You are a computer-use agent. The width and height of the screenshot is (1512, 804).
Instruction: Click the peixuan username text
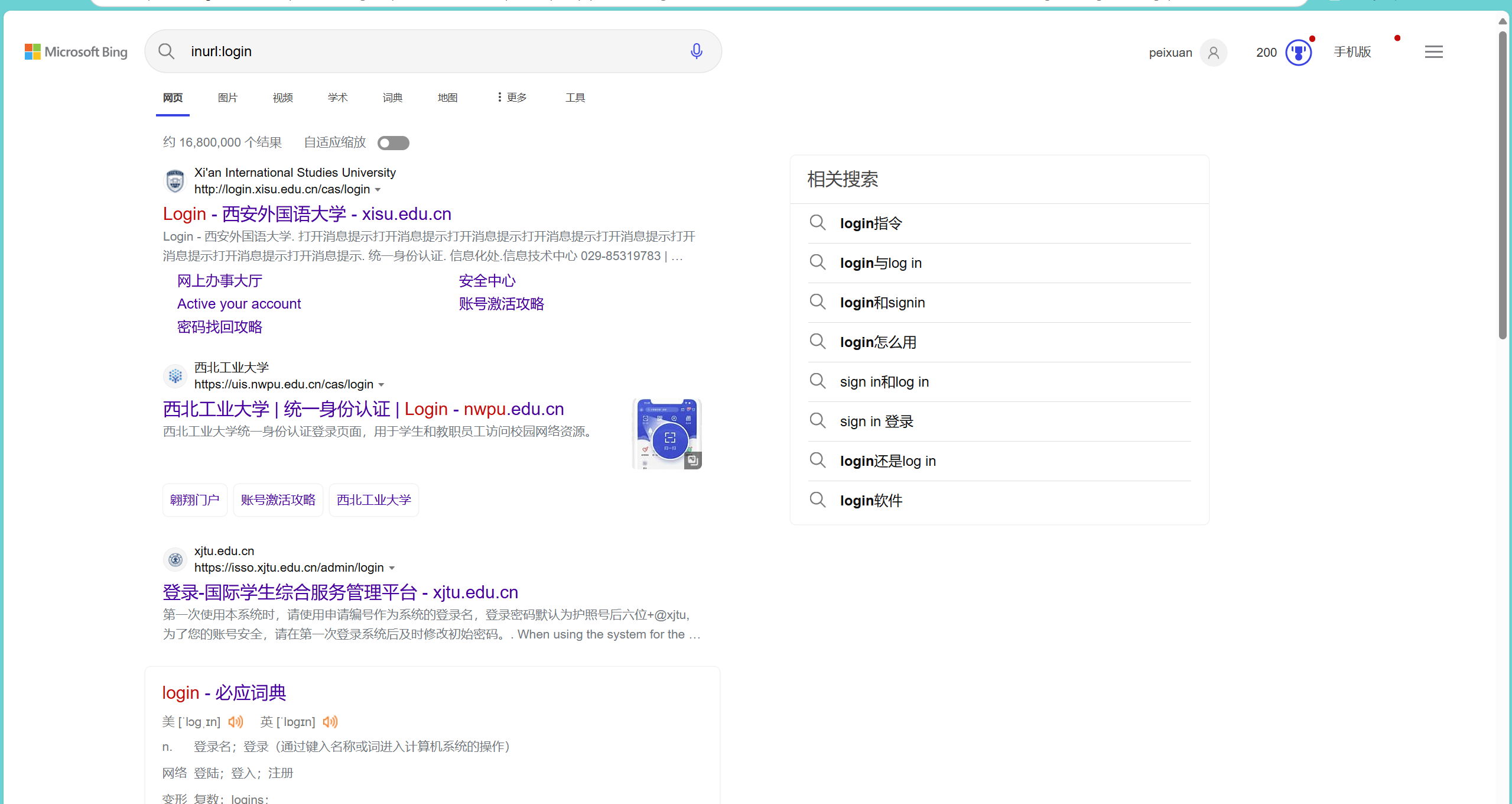click(1170, 53)
